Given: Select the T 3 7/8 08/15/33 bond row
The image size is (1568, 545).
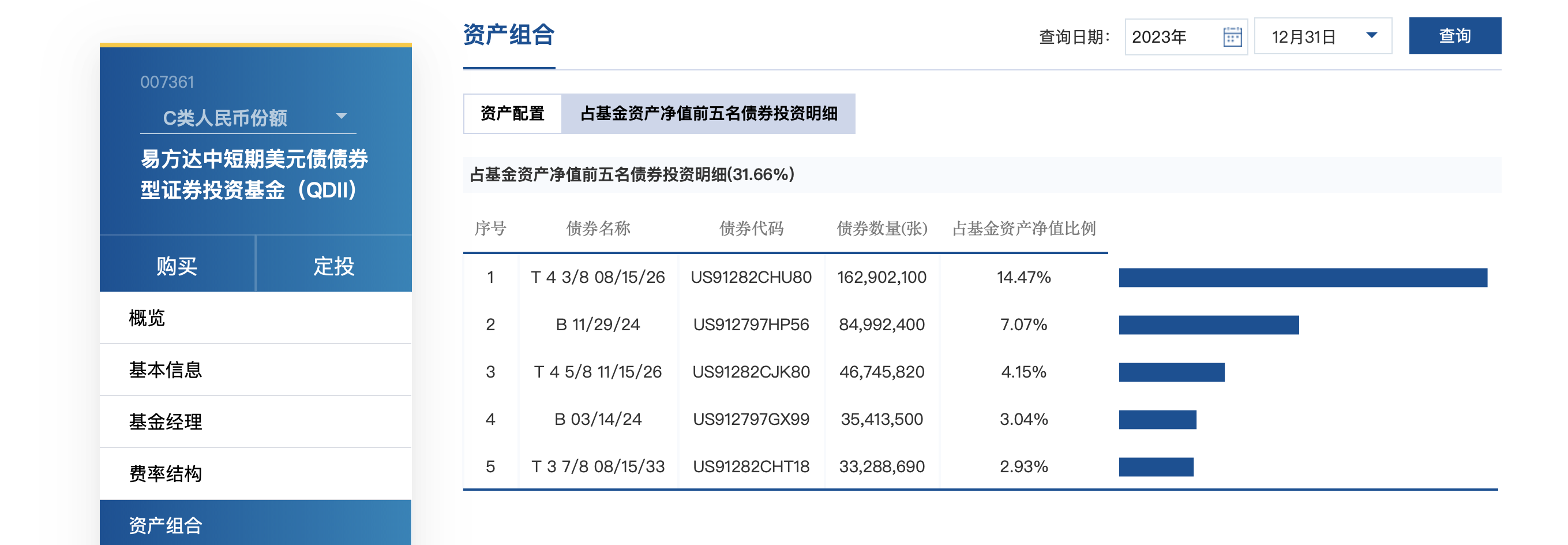Looking at the screenshot, I should point(598,466).
